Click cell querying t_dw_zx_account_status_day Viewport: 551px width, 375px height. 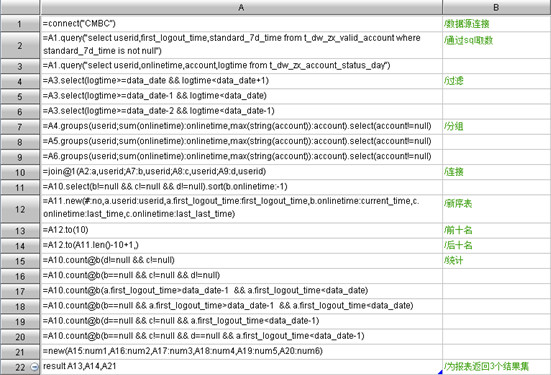241,66
